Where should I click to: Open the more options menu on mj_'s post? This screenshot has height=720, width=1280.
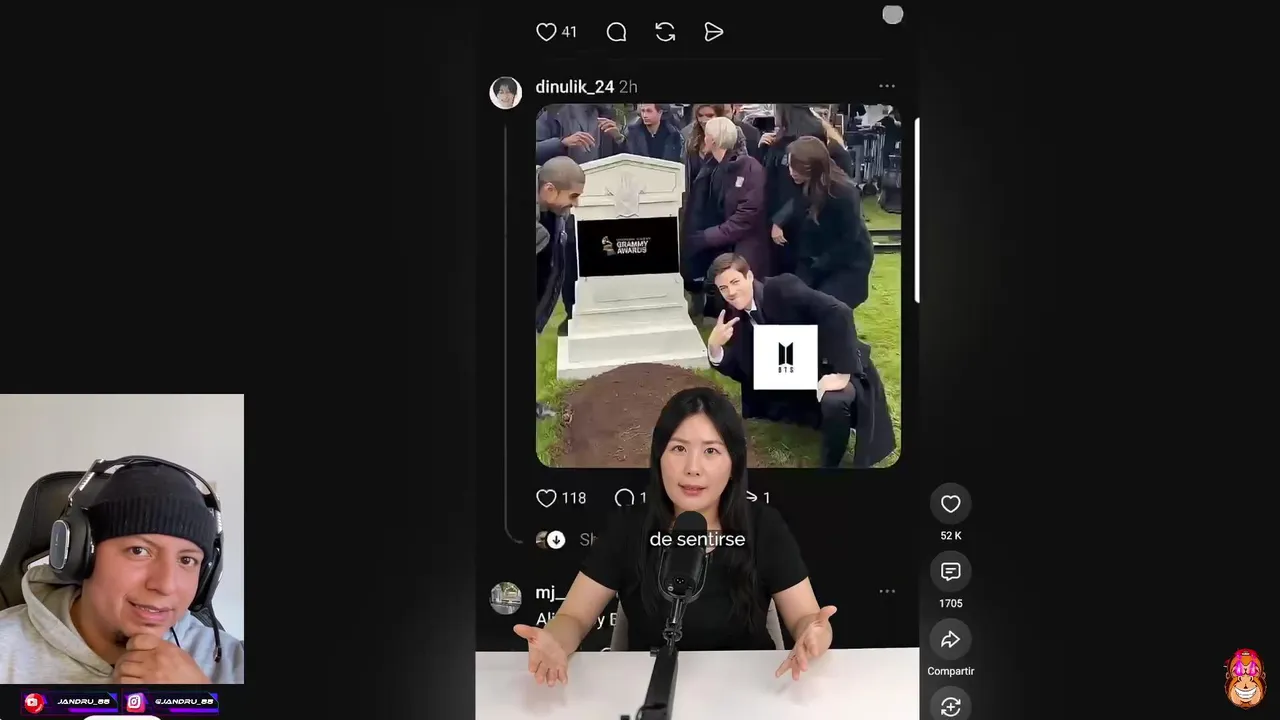[x=887, y=591]
